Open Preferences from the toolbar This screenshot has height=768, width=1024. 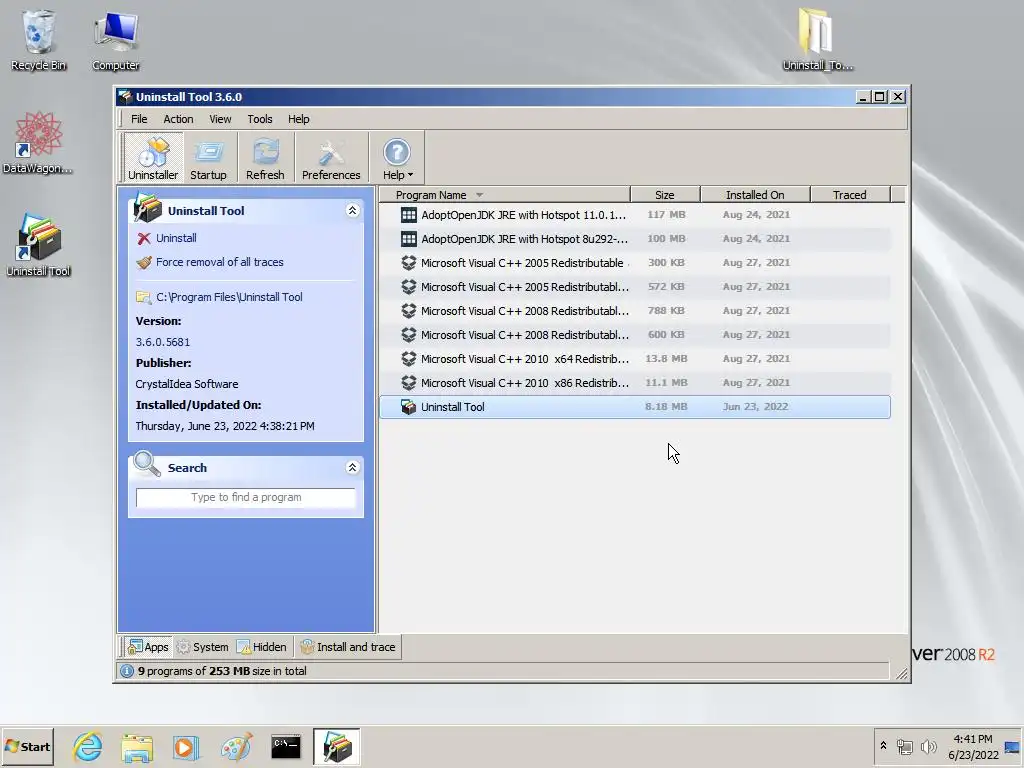pos(331,157)
